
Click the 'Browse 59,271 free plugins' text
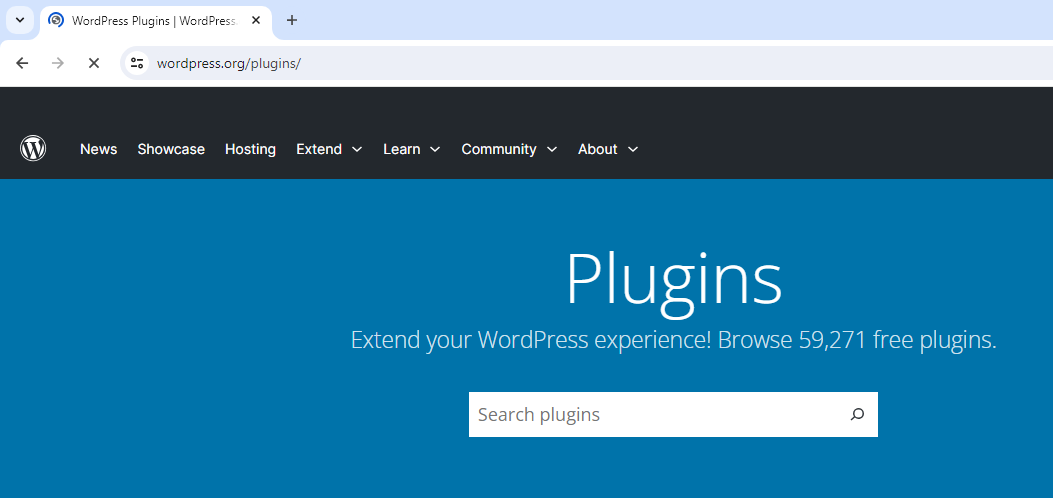pos(857,340)
